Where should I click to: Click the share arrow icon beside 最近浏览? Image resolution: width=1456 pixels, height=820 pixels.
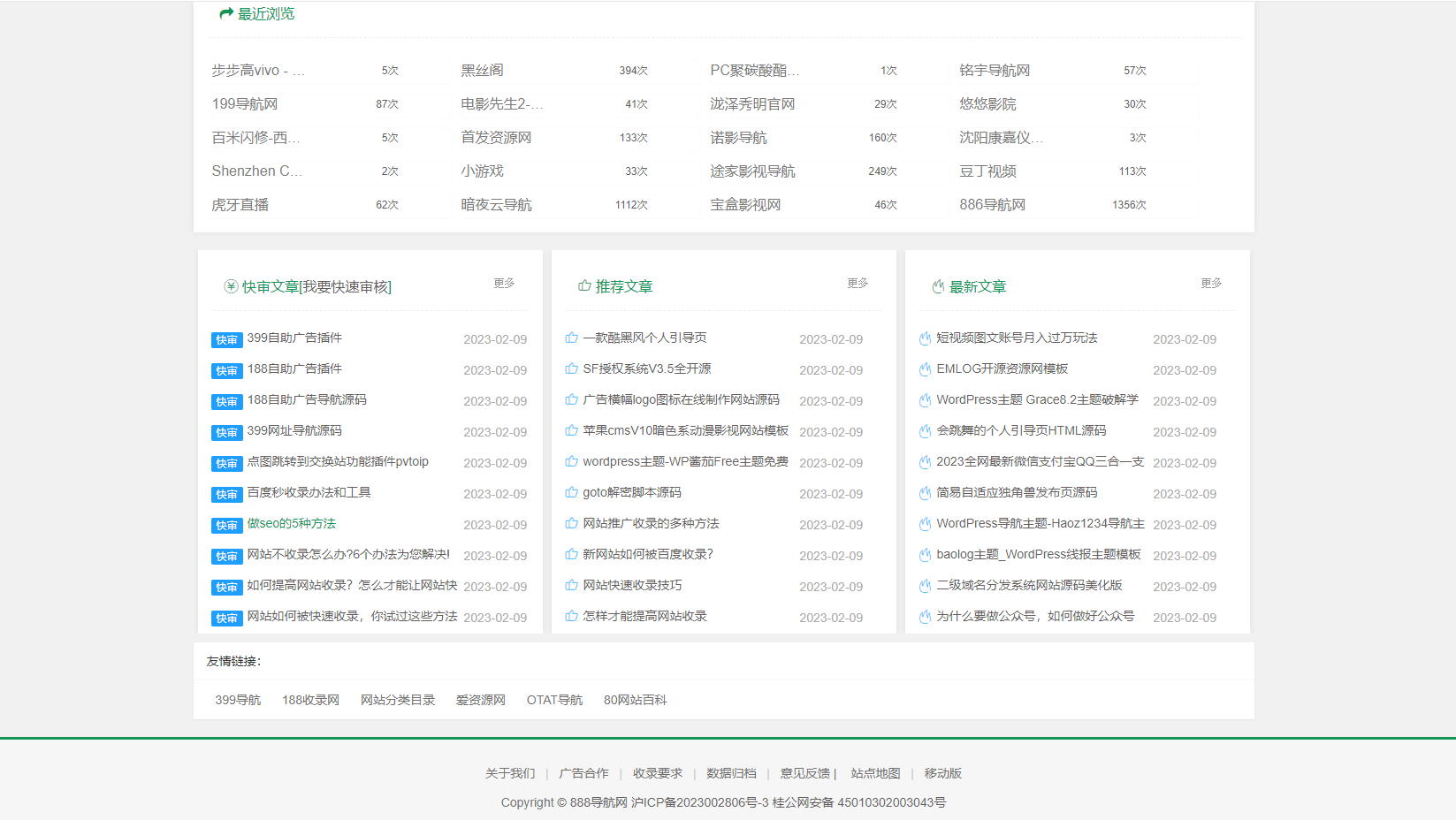[x=224, y=12]
